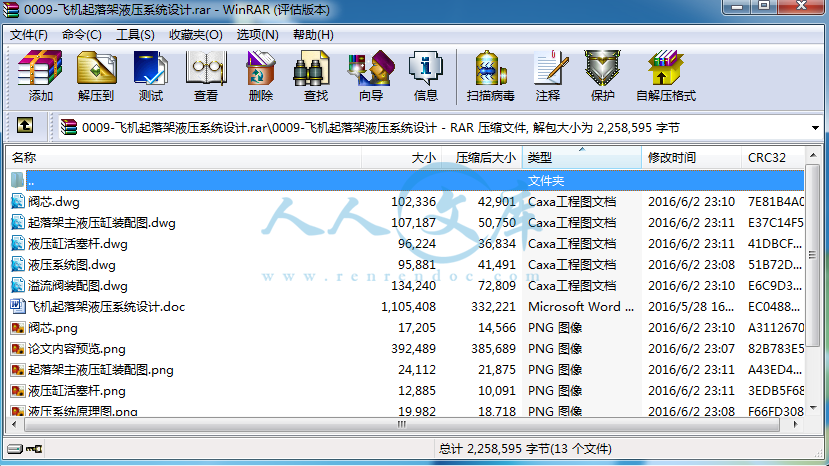Click the 扫描病毒 (Virus Scan) icon
The image size is (829, 466).
(491, 68)
